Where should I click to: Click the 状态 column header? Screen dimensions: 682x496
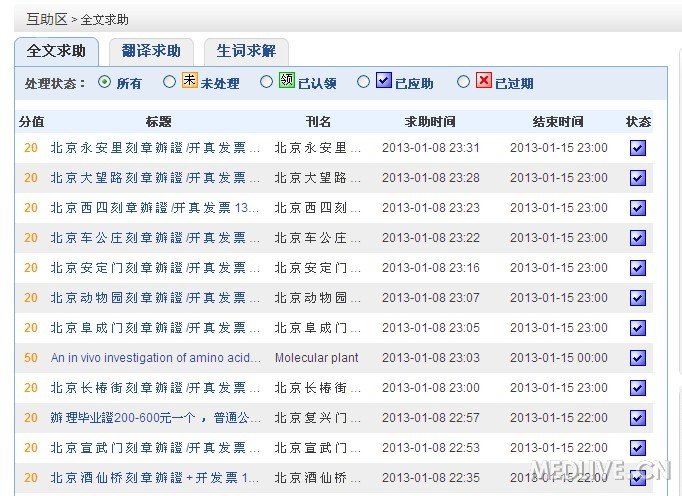(638, 122)
